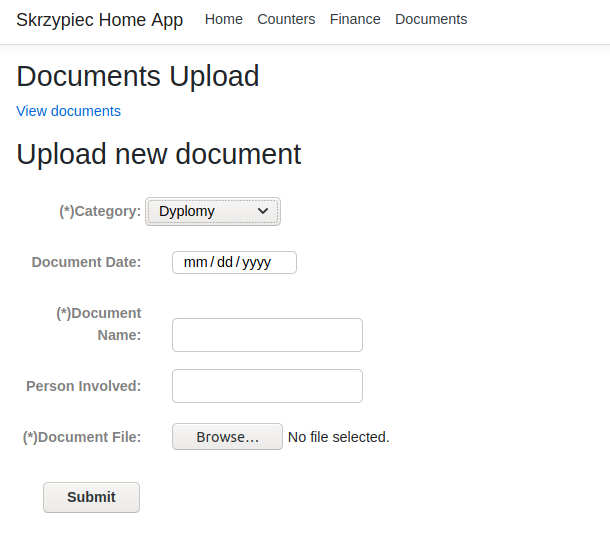The width and height of the screenshot is (610, 544).
Task: Focus the Document Name text field
Action: pos(267,335)
